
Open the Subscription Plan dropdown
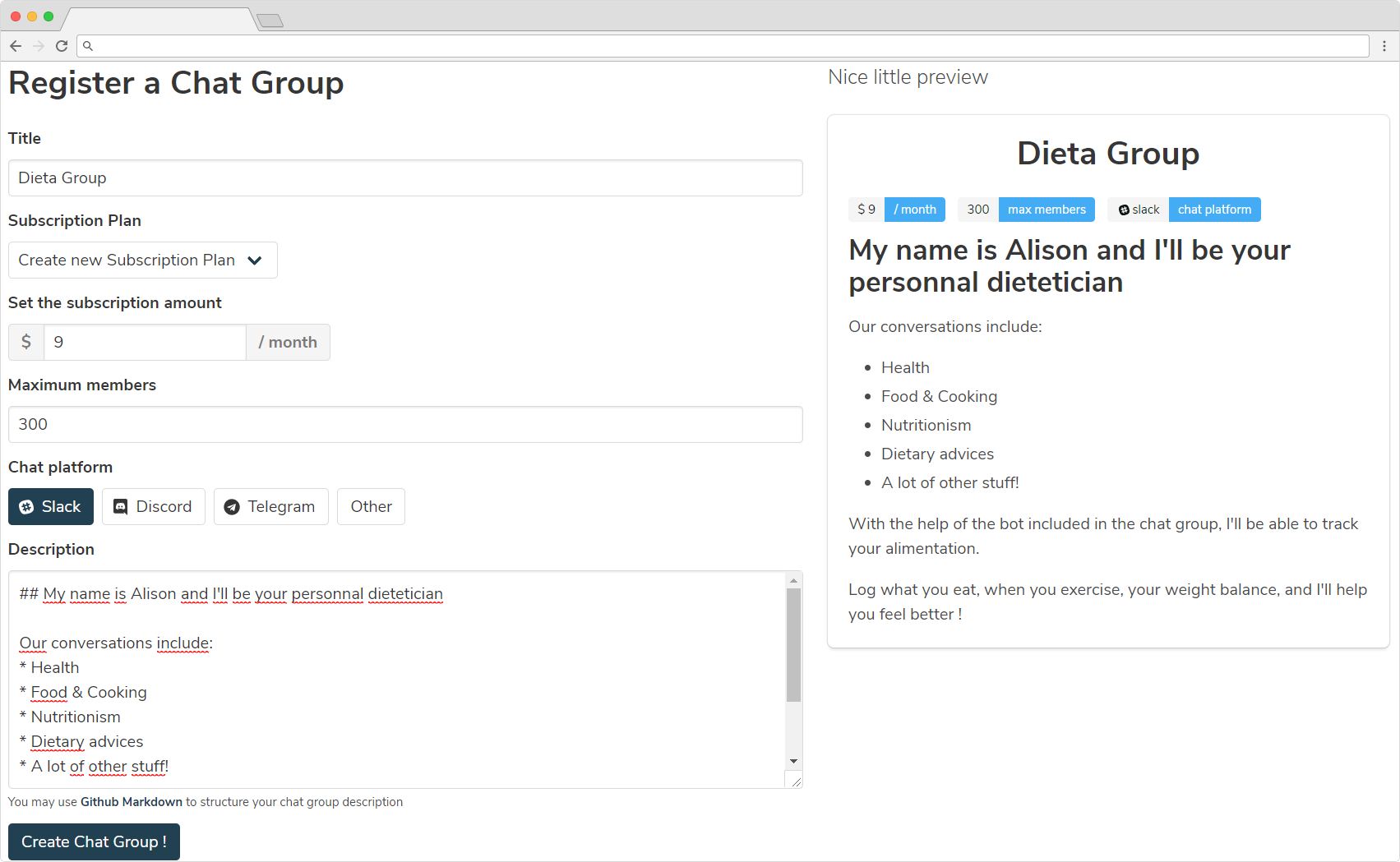pyautogui.click(x=142, y=260)
